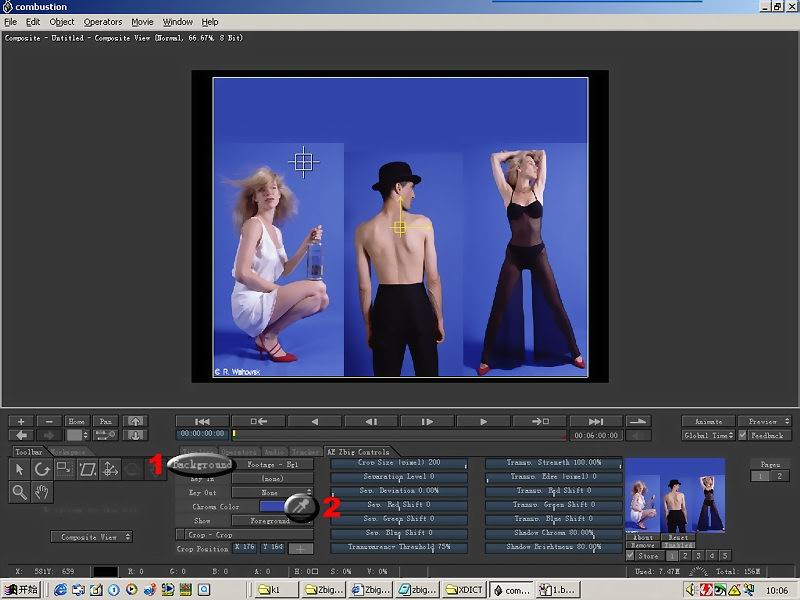Toggle the Crop - Crop checkbox
The height and width of the screenshot is (600, 800).
[180, 535]
